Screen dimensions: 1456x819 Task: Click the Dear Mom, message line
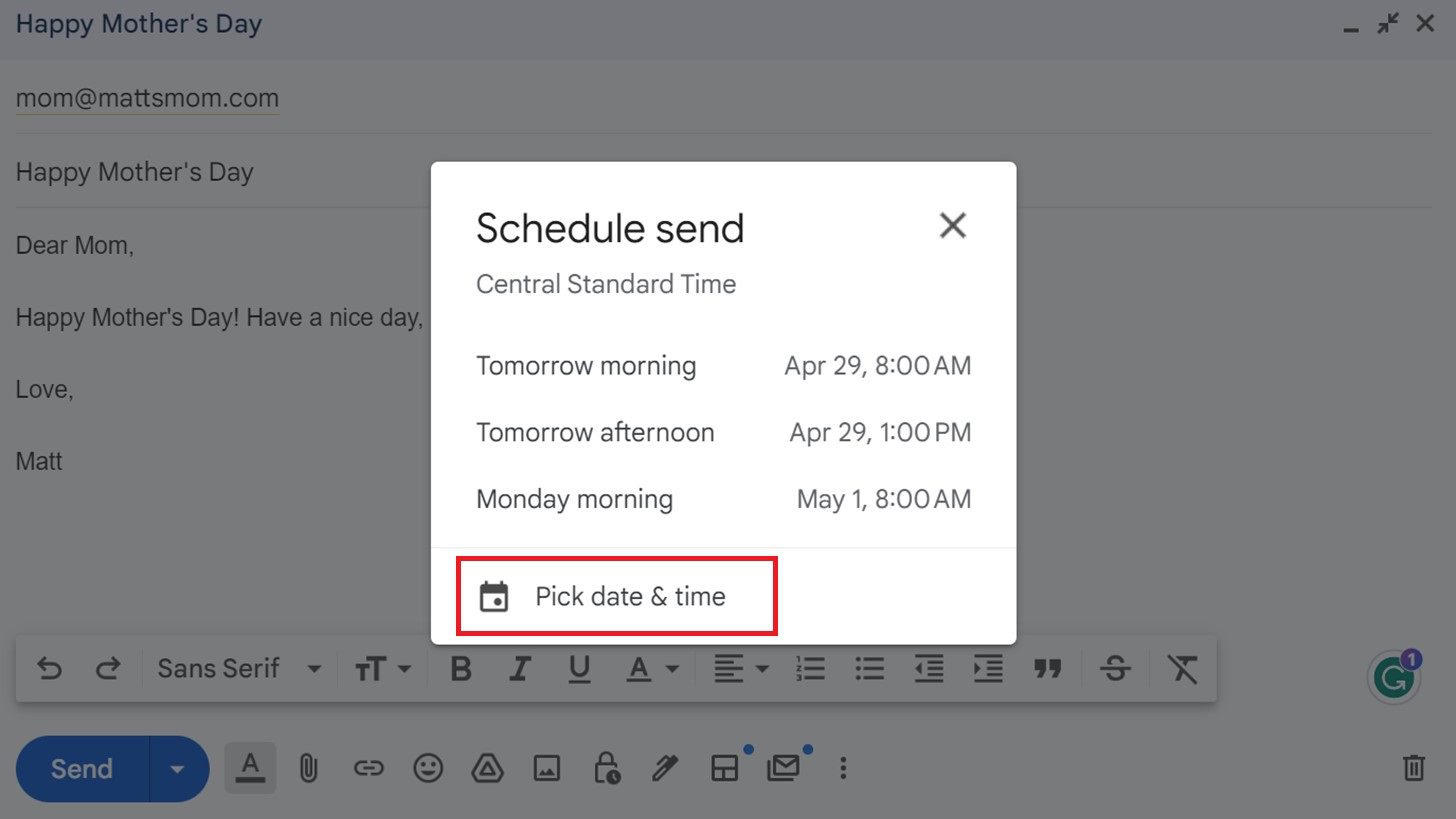tap(75, 246)
